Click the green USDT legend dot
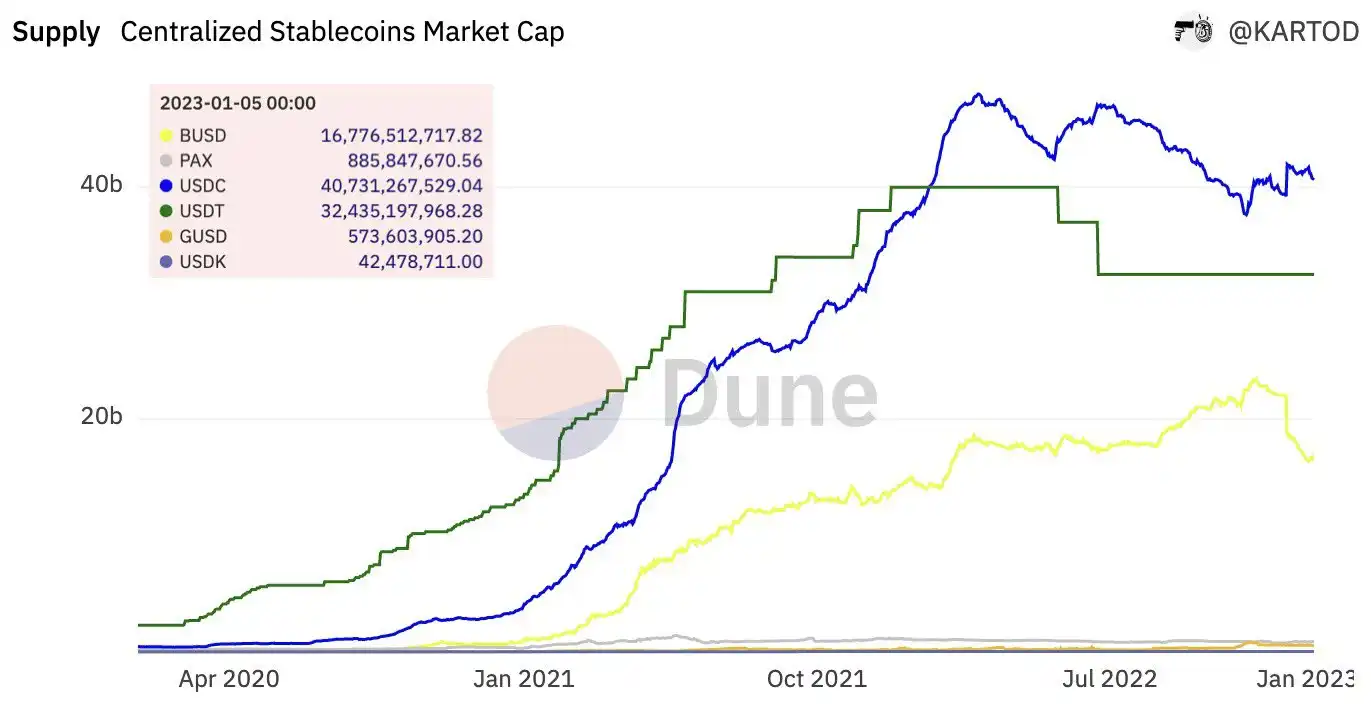This screenshot has width=1371, height=704. coord(167,211)
